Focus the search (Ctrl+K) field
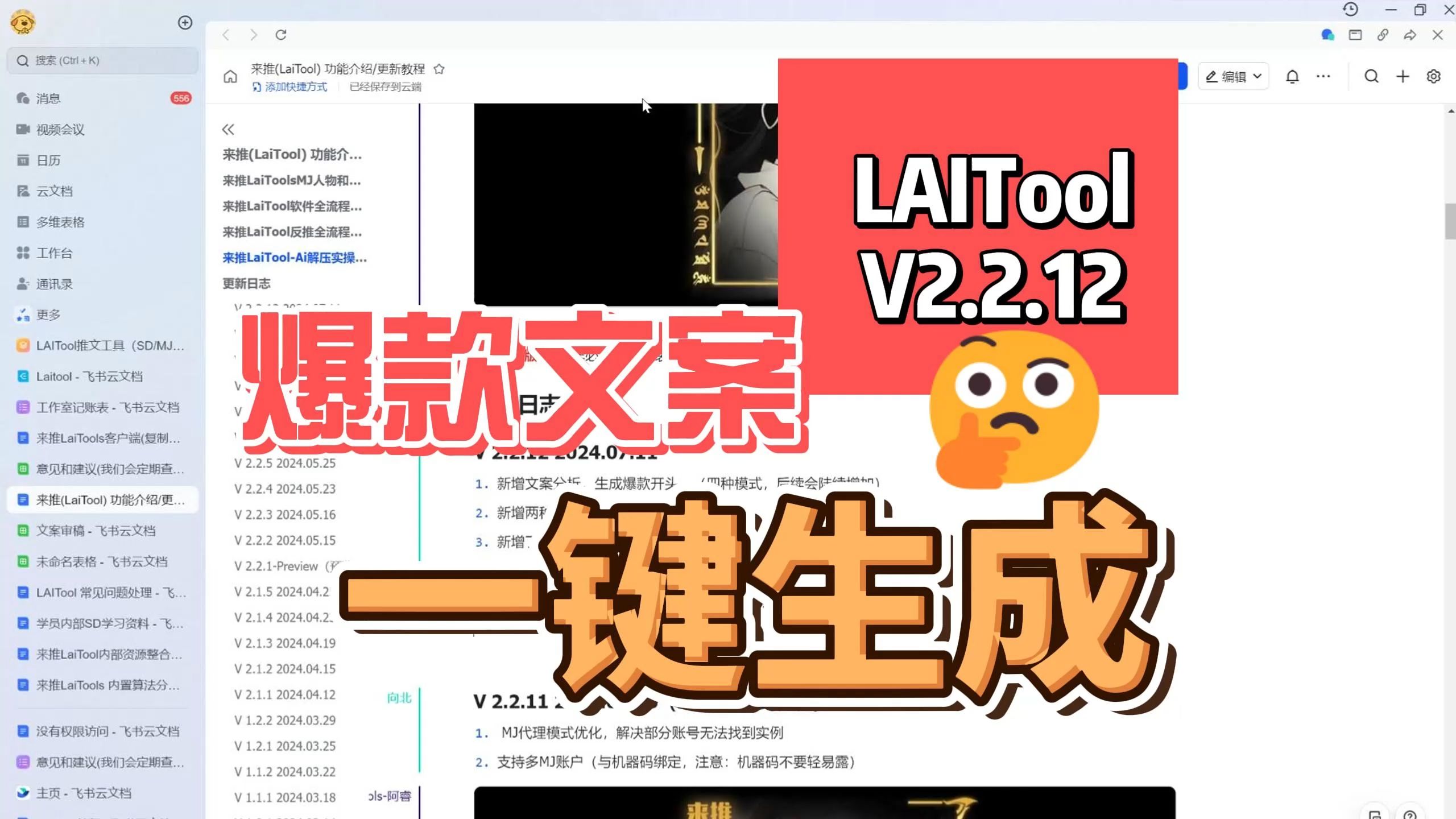This screenshot has height=819, width=1456. point(102,60)
